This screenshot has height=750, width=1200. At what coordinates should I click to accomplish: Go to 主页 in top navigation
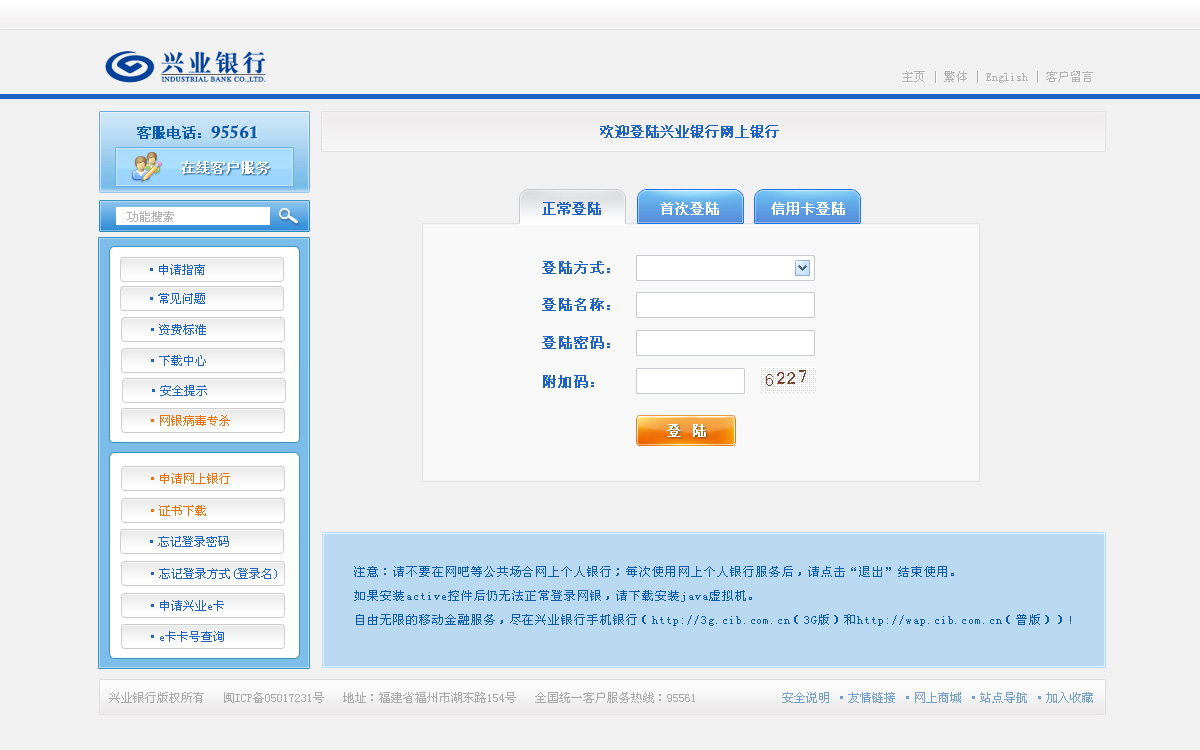(x=913, y=77)
